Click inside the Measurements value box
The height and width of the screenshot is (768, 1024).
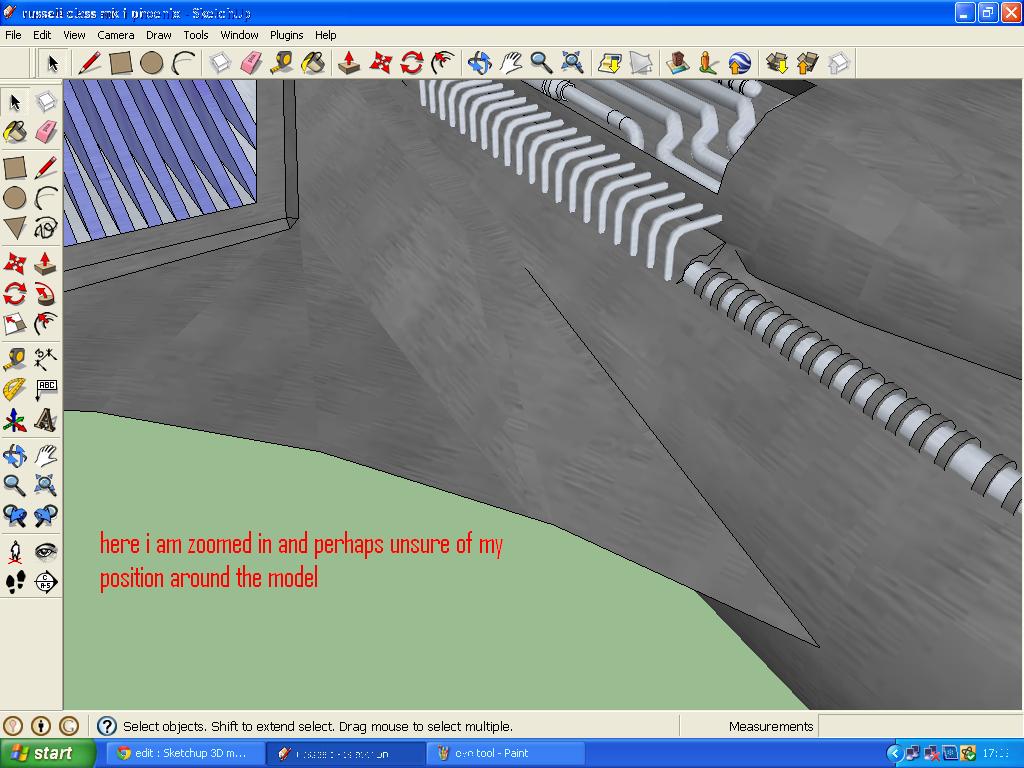tap(920, 726)
